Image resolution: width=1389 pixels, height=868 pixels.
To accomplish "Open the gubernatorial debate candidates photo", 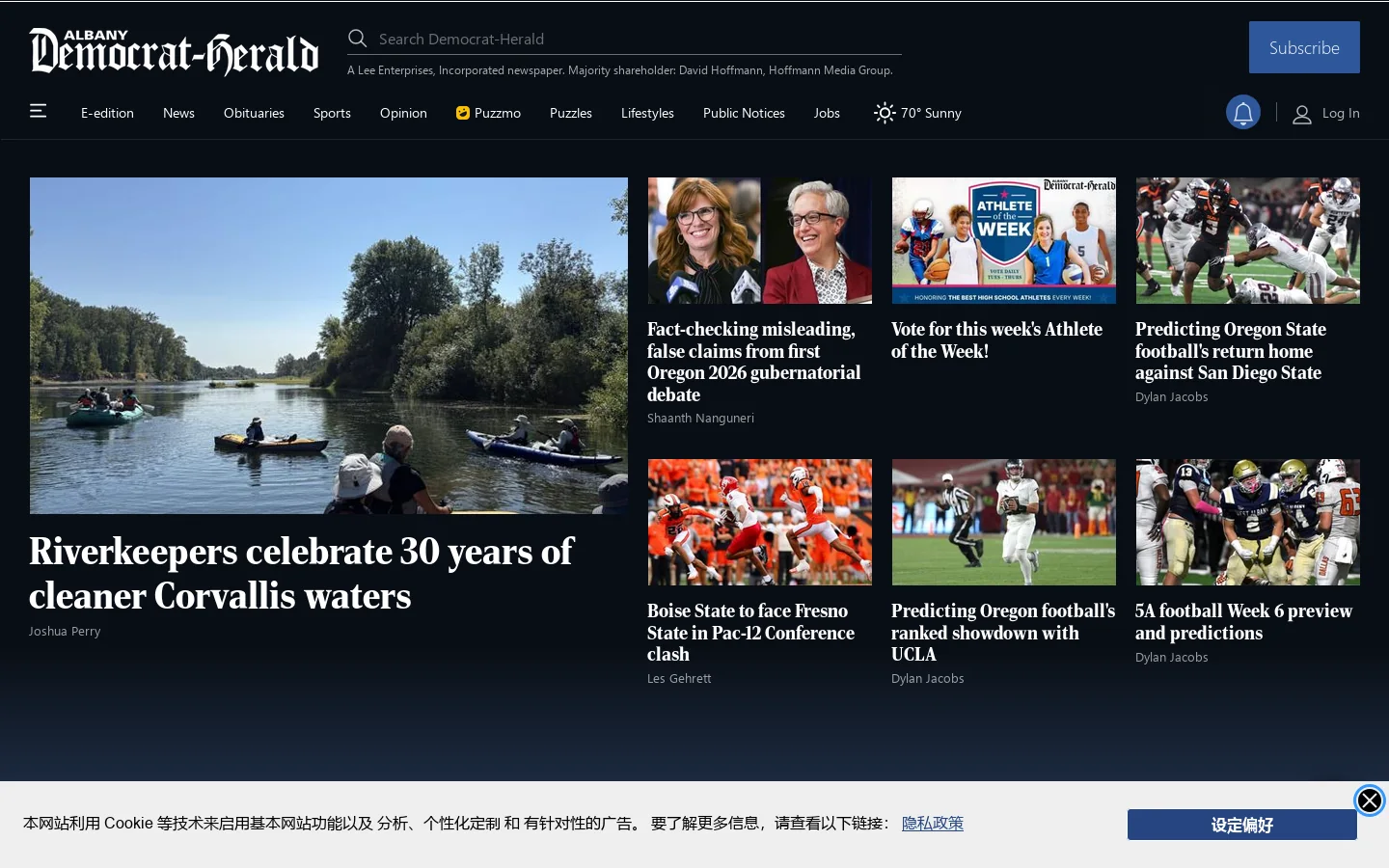I will point(760,240).
